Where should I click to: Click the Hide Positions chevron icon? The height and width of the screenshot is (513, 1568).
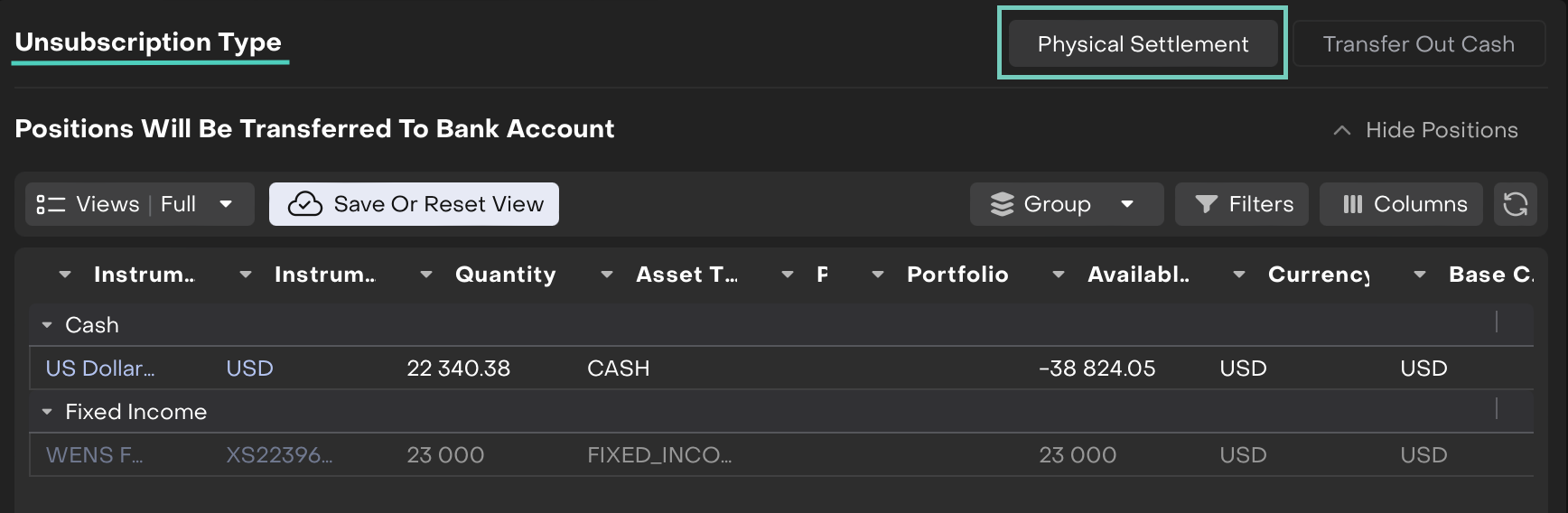[x=1342, y=130]
